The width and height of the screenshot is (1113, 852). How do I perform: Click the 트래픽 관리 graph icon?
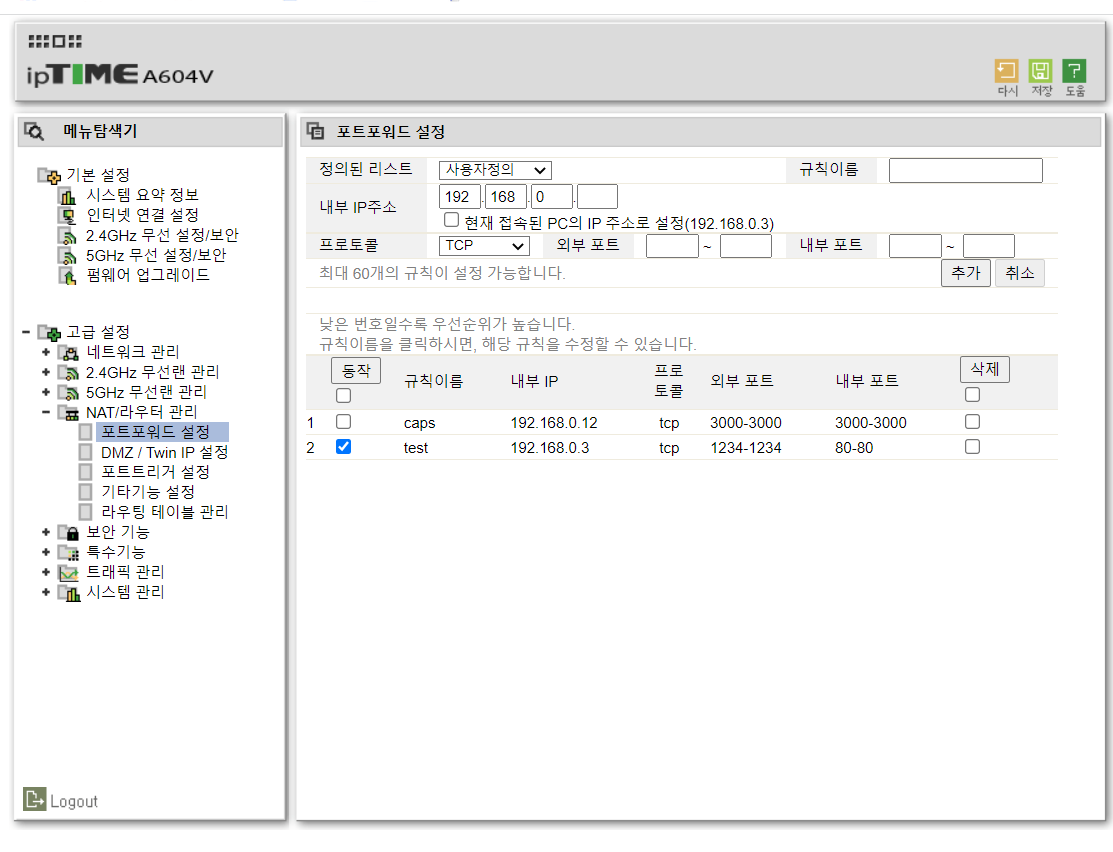click(x=68, y=572)
